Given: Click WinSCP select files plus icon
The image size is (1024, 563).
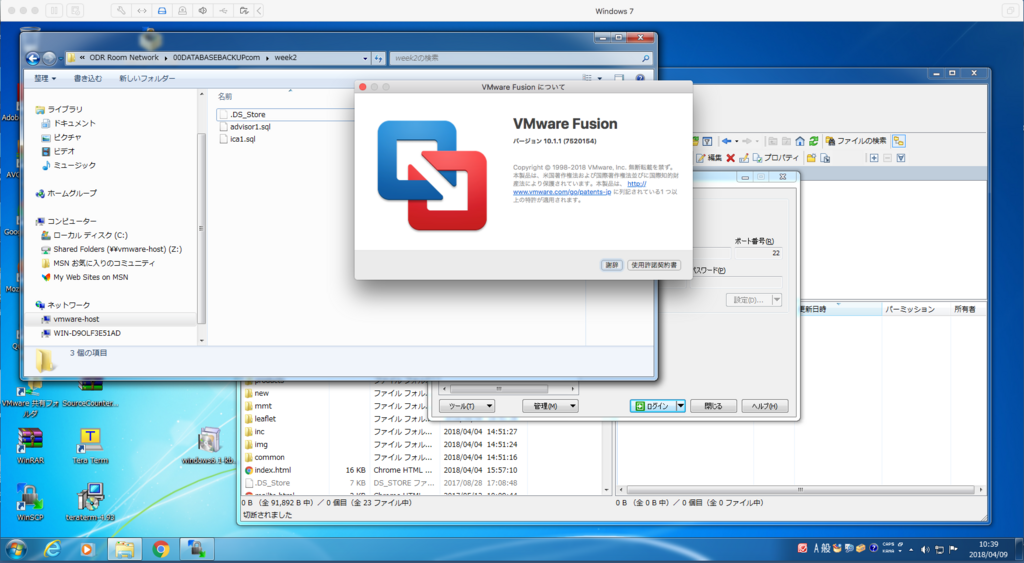Looking at the screenshot, I should click(x=874, y=158).
